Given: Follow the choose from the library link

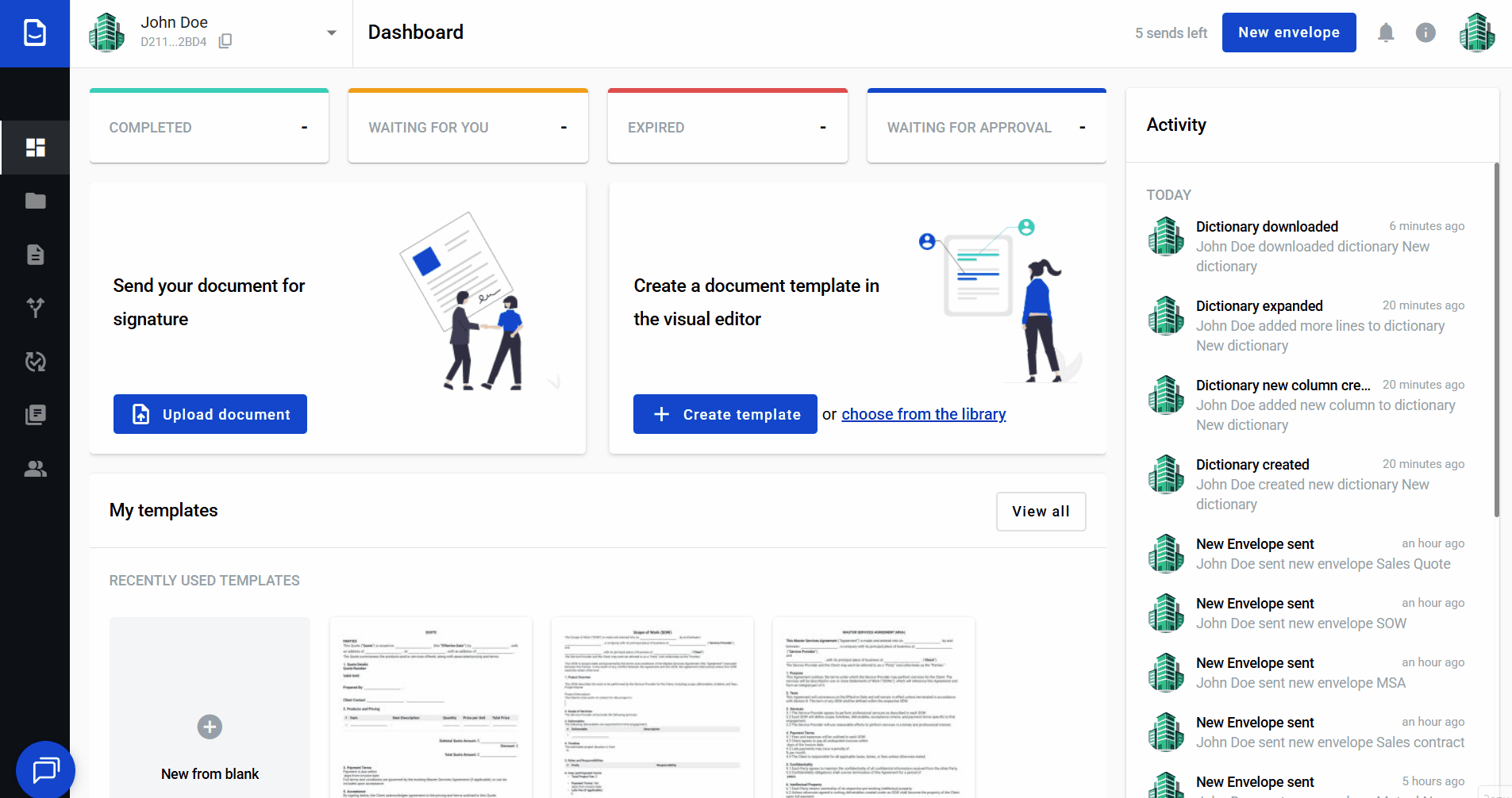Looking at the screenshot, I should [923, 414].
